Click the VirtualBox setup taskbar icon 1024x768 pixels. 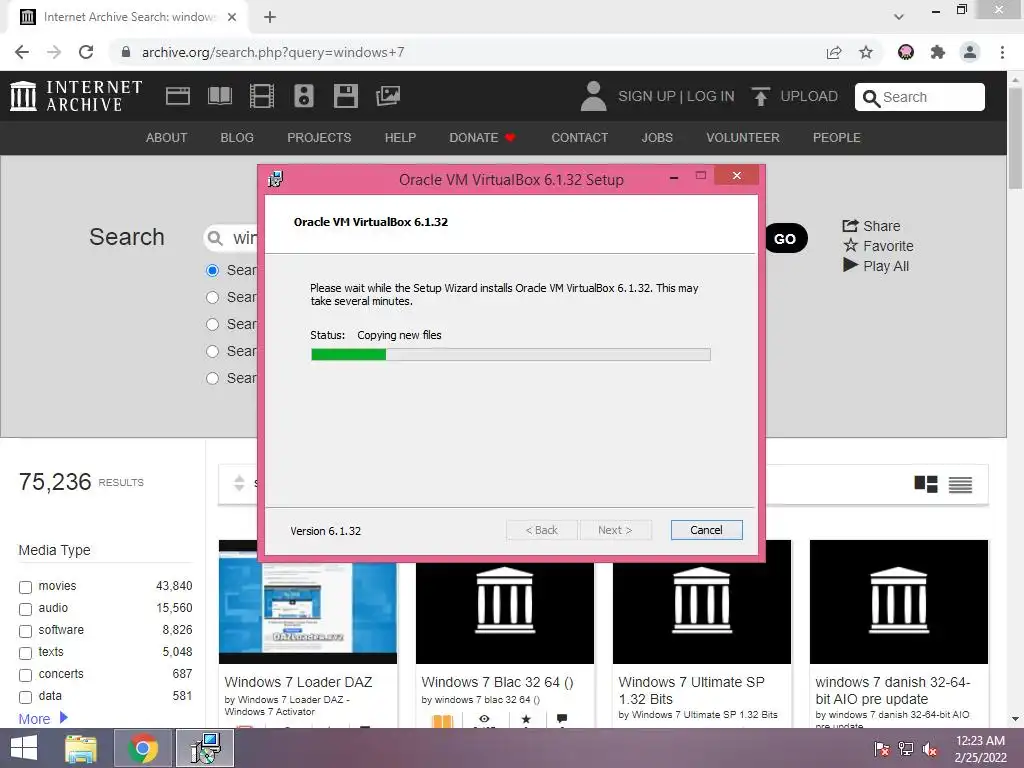click(205, 748)
